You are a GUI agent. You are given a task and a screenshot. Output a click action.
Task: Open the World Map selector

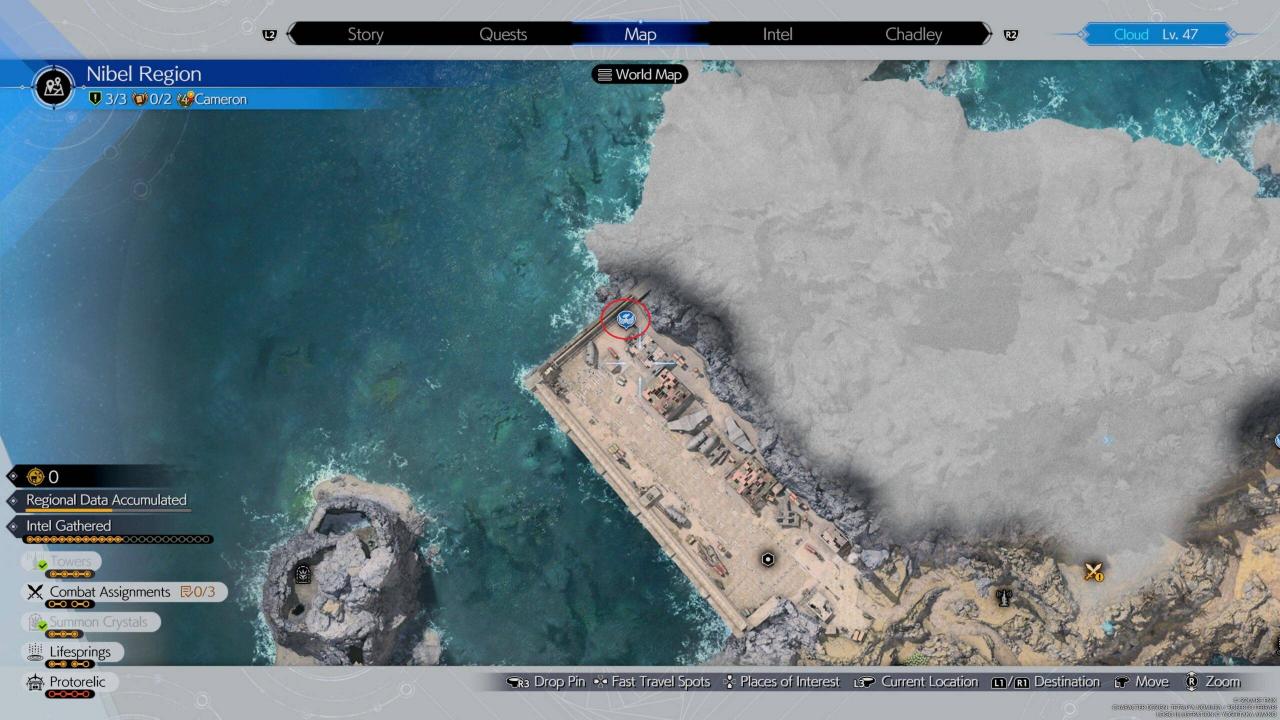tap(639, 74)
